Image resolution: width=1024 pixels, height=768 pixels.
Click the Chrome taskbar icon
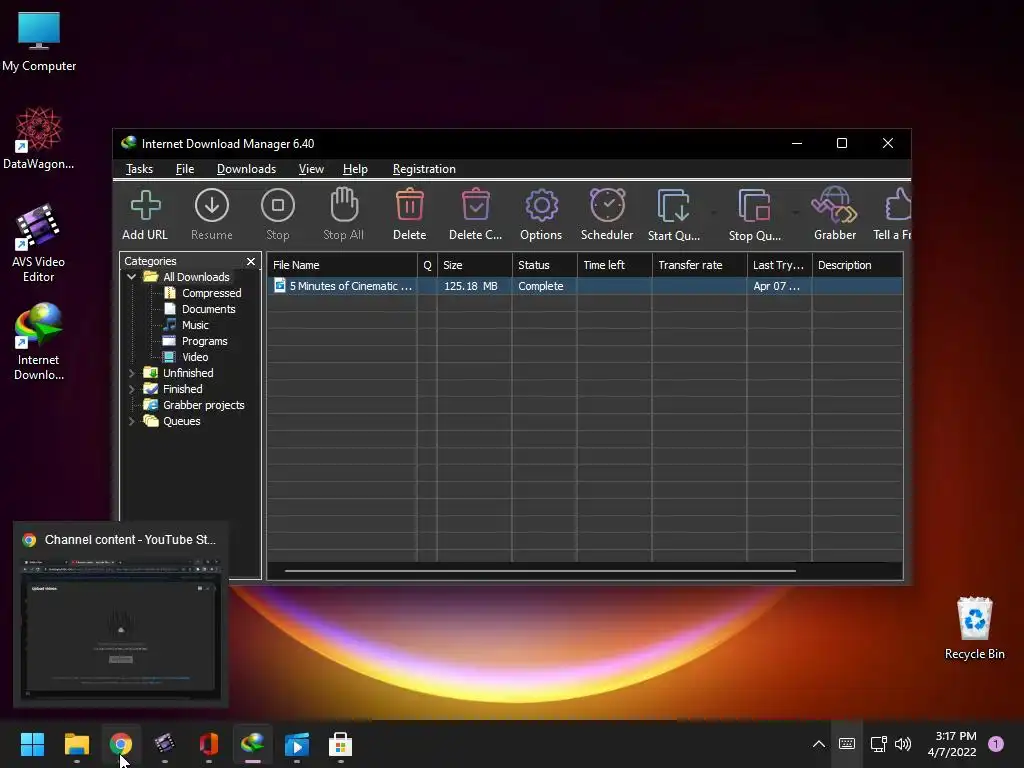121,744
